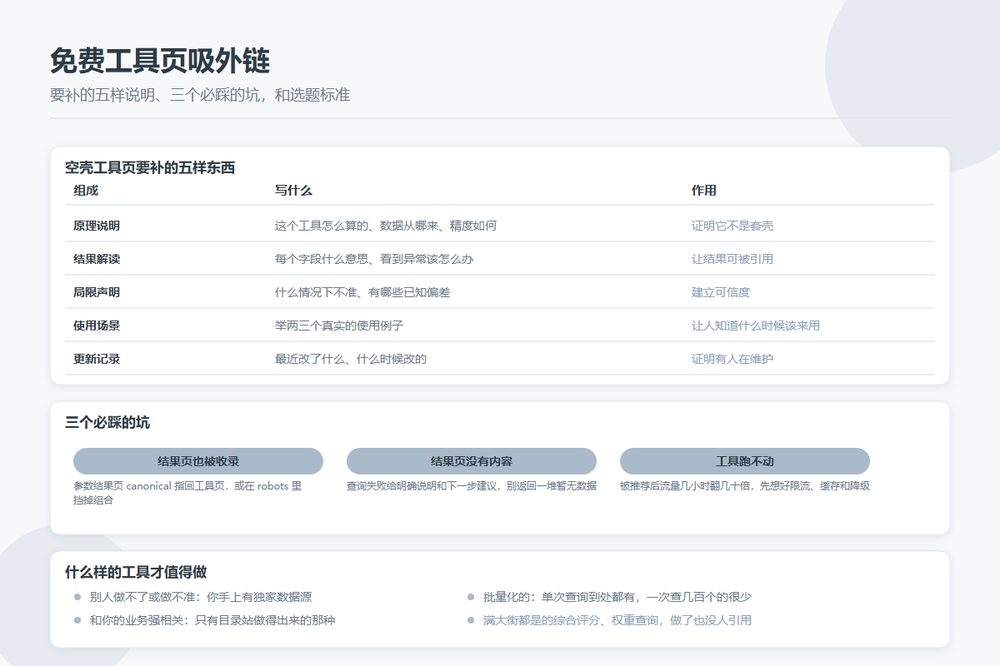Click the heading 三个必踩的坑
1000x666 pixels.
pyautogui.click(x=107, y=422)
